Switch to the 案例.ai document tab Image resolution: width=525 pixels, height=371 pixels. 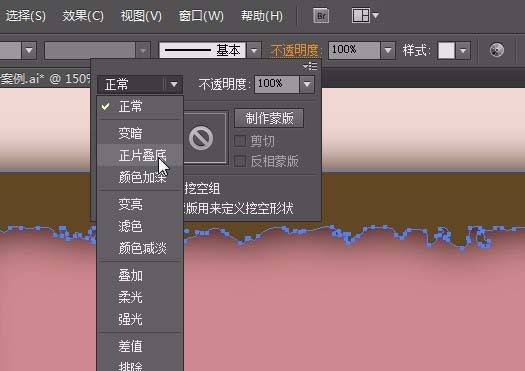coord(45,79)
